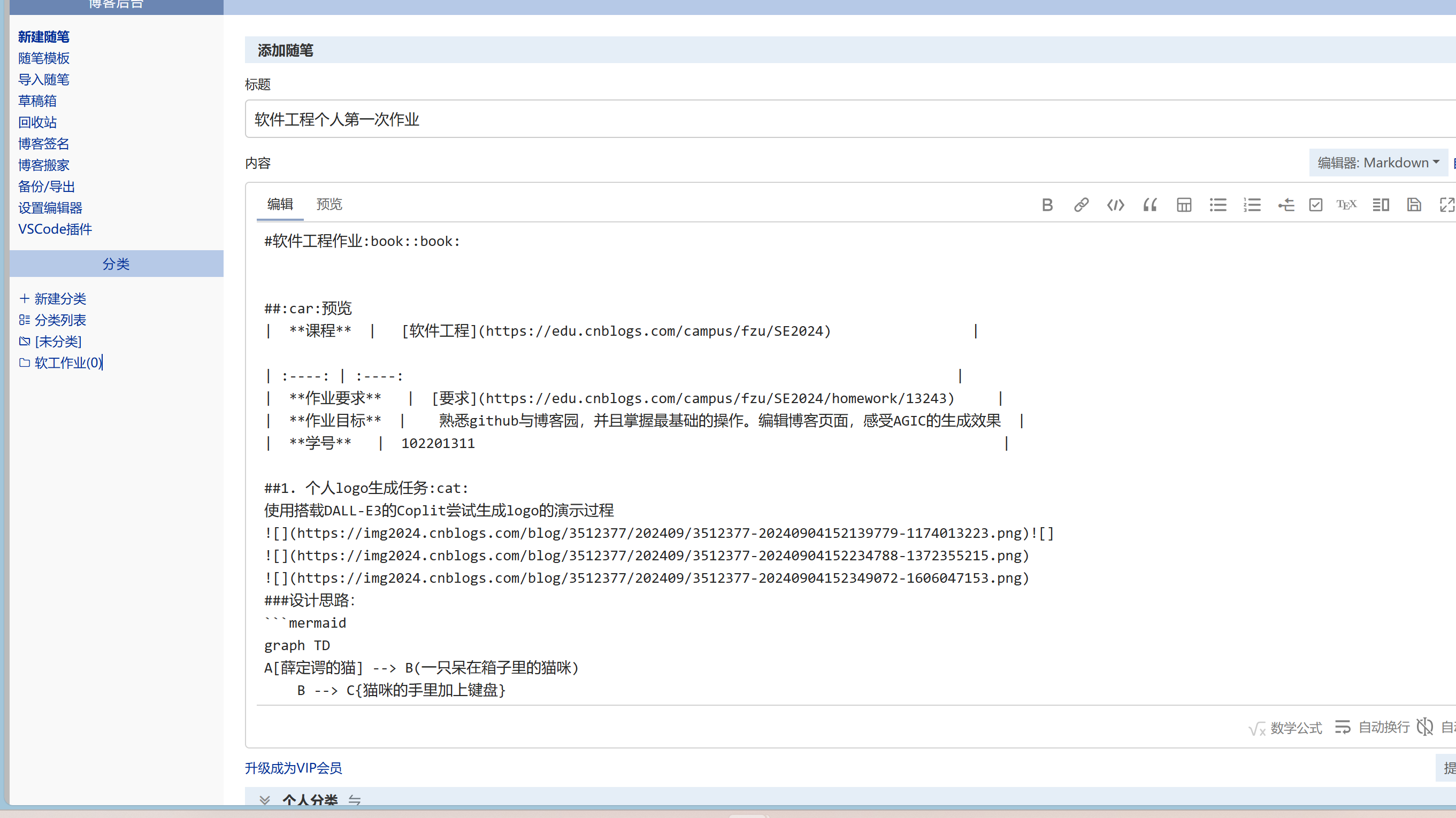Click the square-root 数学公式 icon

point(1256,728)
